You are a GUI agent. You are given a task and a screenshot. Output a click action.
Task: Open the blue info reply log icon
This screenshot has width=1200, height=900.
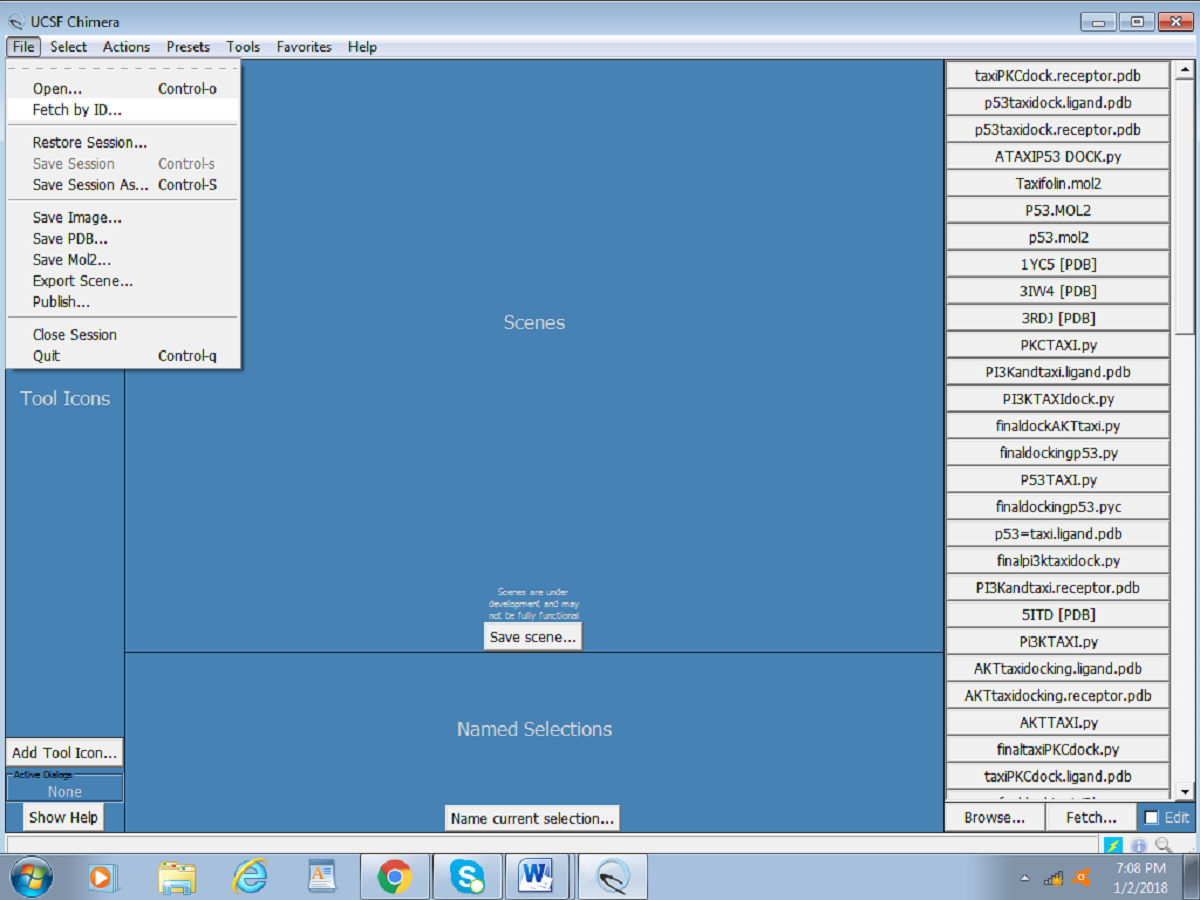[1138, 845]
